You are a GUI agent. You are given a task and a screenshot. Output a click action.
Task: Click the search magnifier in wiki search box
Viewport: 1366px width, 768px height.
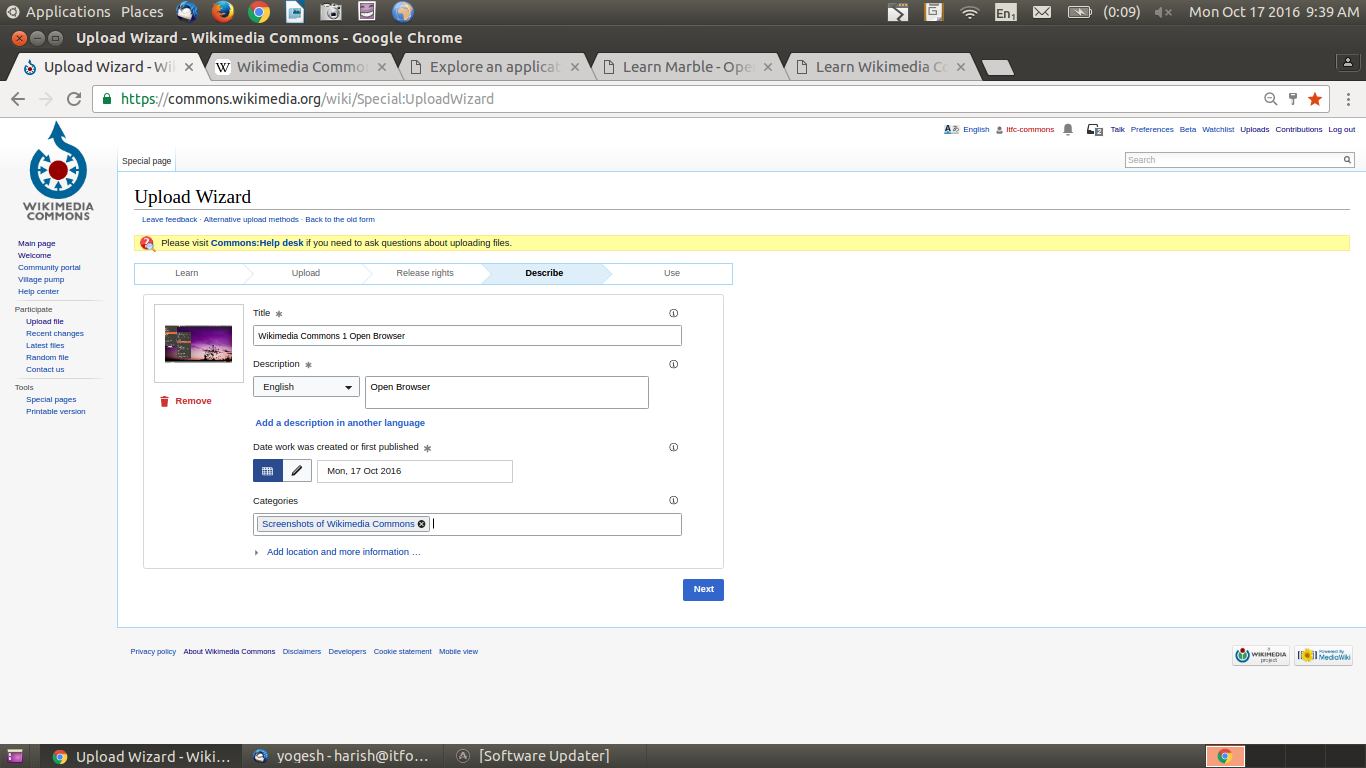point(1347,160)
